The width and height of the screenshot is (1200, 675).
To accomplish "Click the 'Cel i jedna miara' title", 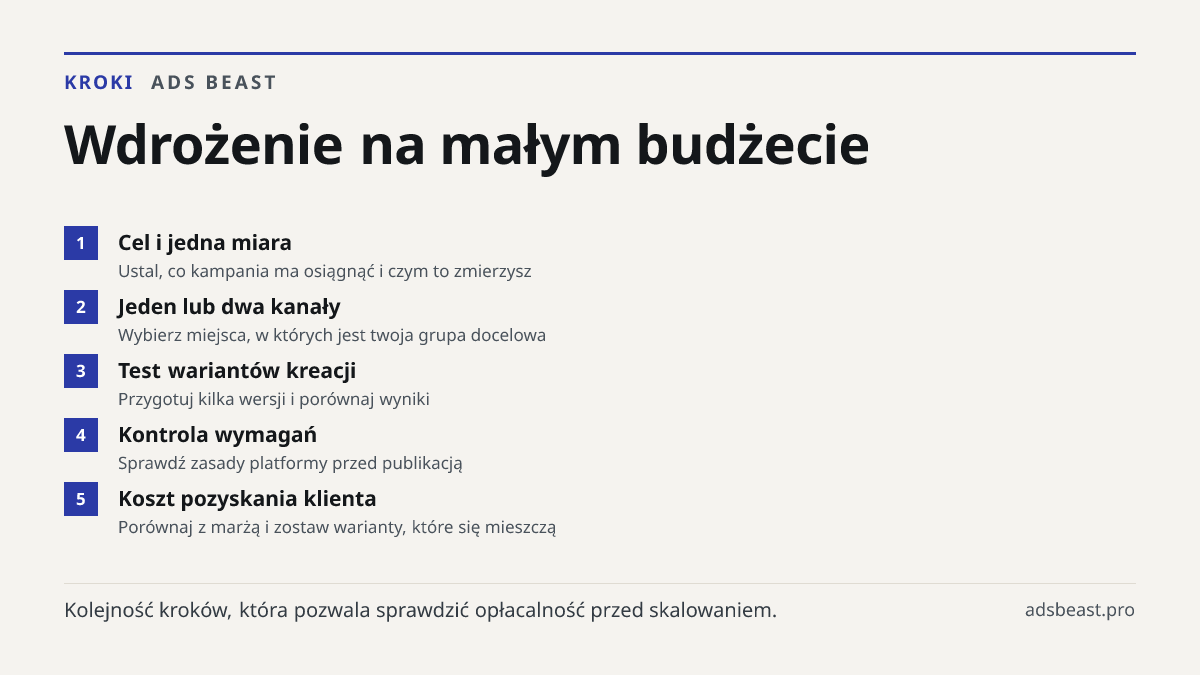I will (x=205, y=243).
